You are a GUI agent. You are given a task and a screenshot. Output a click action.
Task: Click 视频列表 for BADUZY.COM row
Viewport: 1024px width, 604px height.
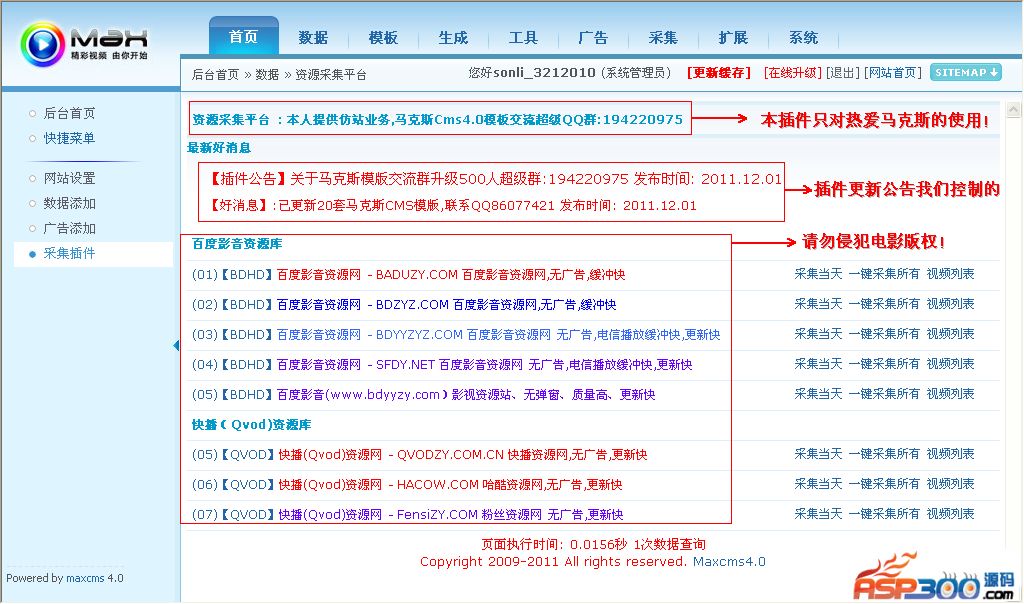[950, 274]
